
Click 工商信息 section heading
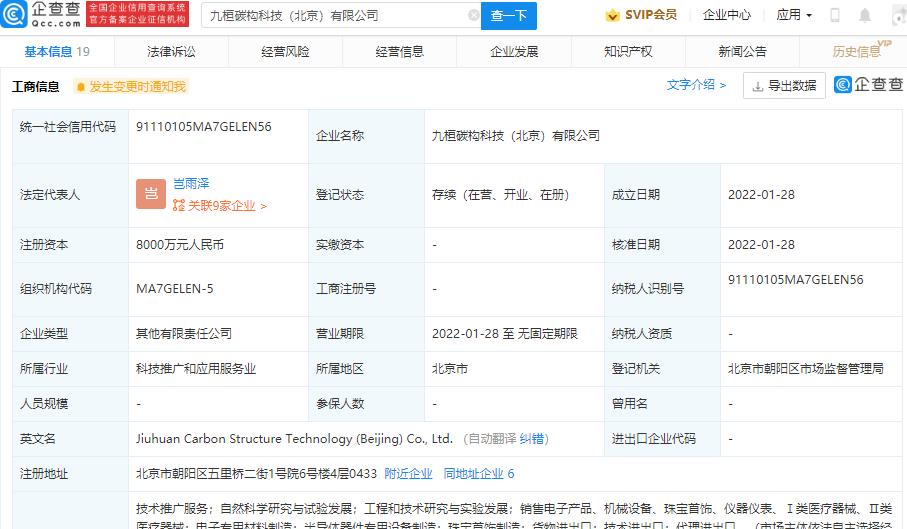click(36, 87)
